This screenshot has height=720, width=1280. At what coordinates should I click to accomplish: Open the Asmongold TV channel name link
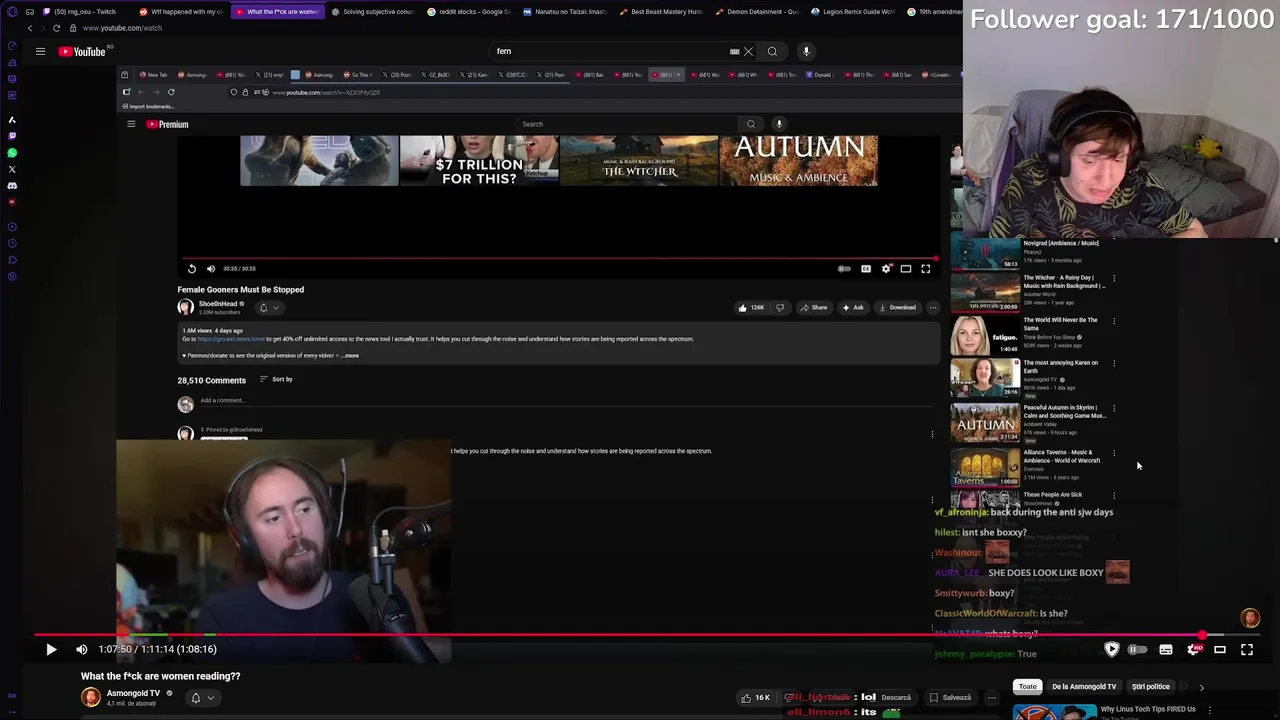[133, 693]
